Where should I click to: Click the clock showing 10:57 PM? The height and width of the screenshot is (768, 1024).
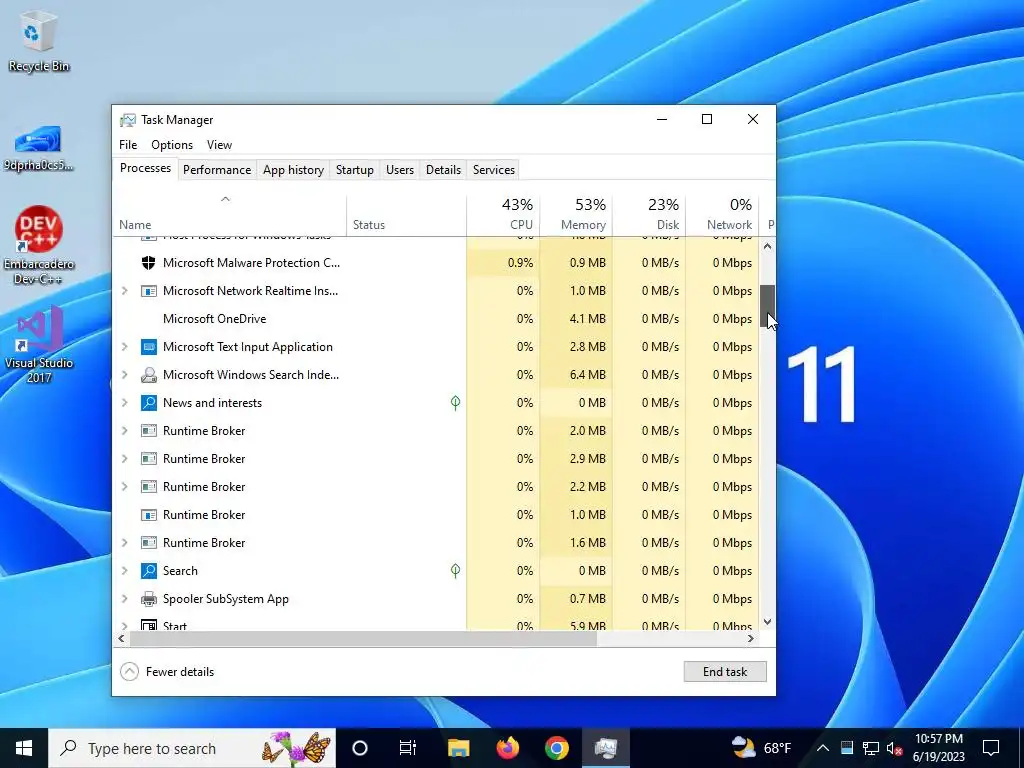(x=938, y=748)
